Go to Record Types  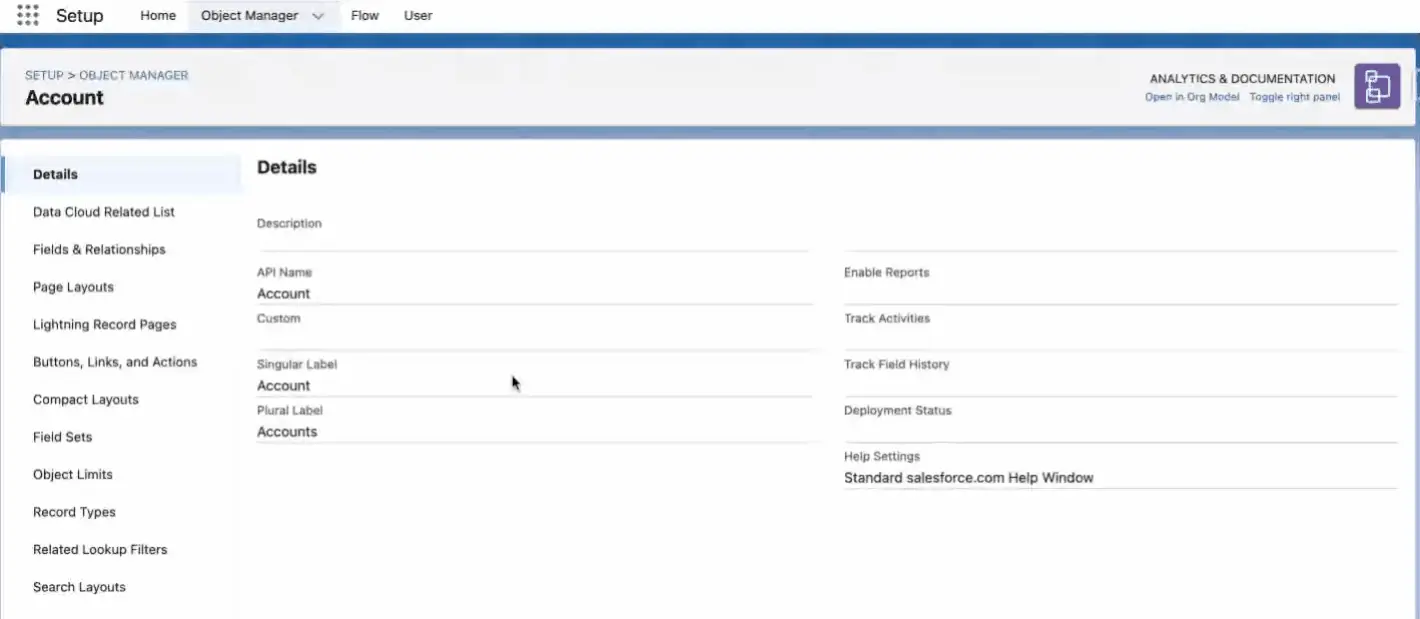74,512
